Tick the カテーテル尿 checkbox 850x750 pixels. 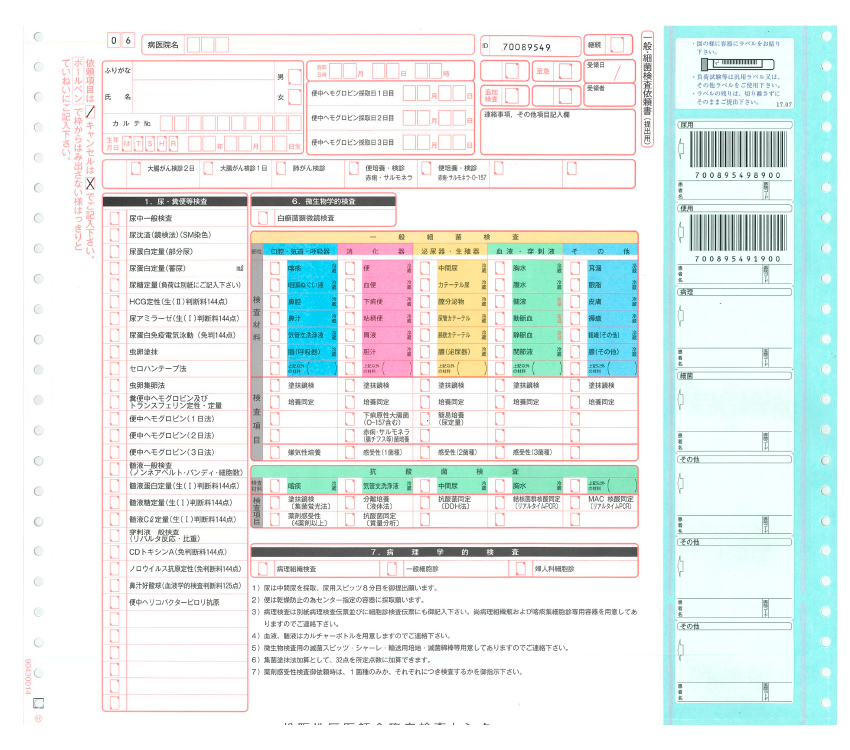tap(425, 285)
